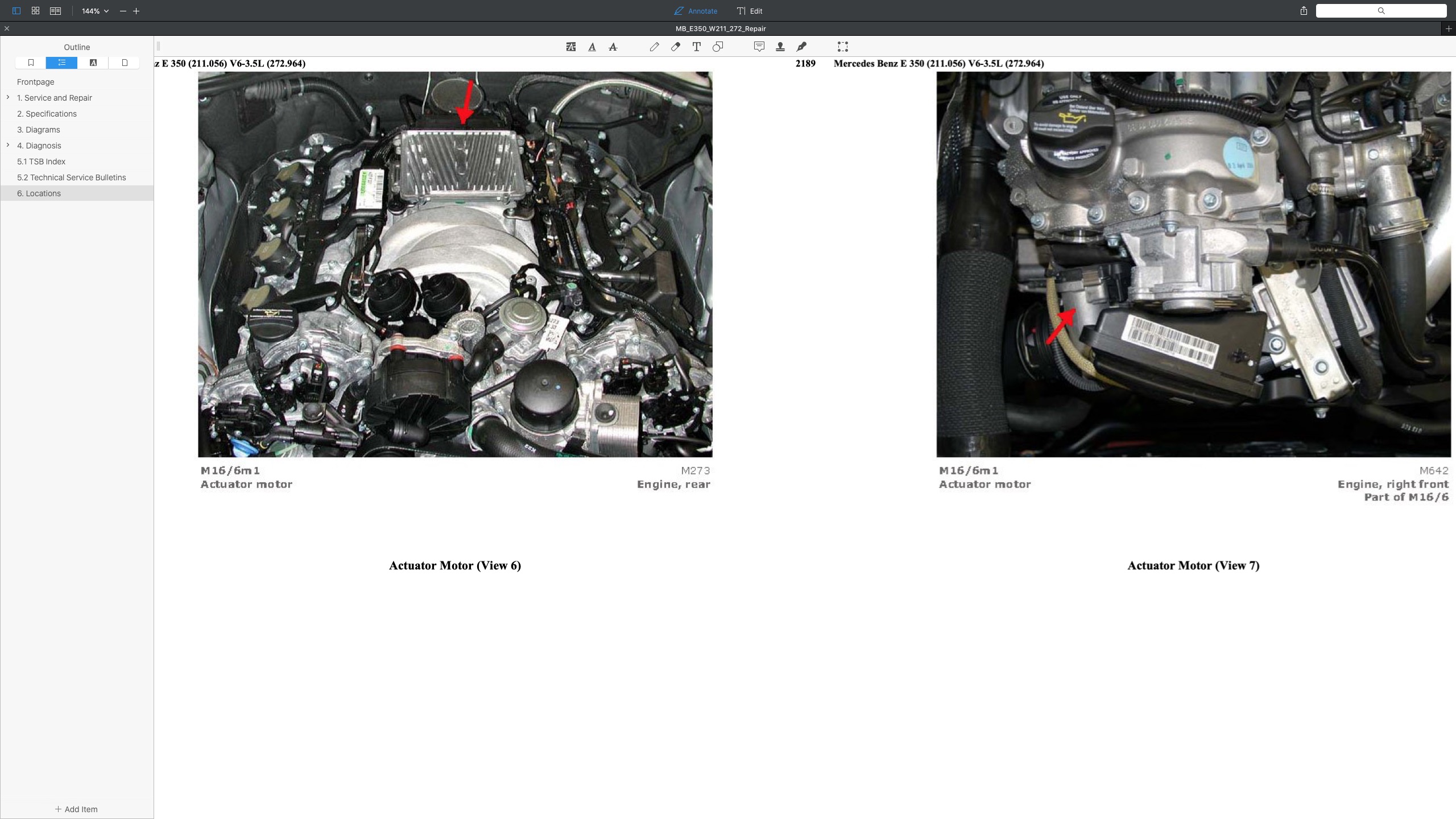Toggle the sidebar panel visibility
Image resolution: width=1456 pixels, height=819 pixels.
pyautogui.click(x=16, y=11)
